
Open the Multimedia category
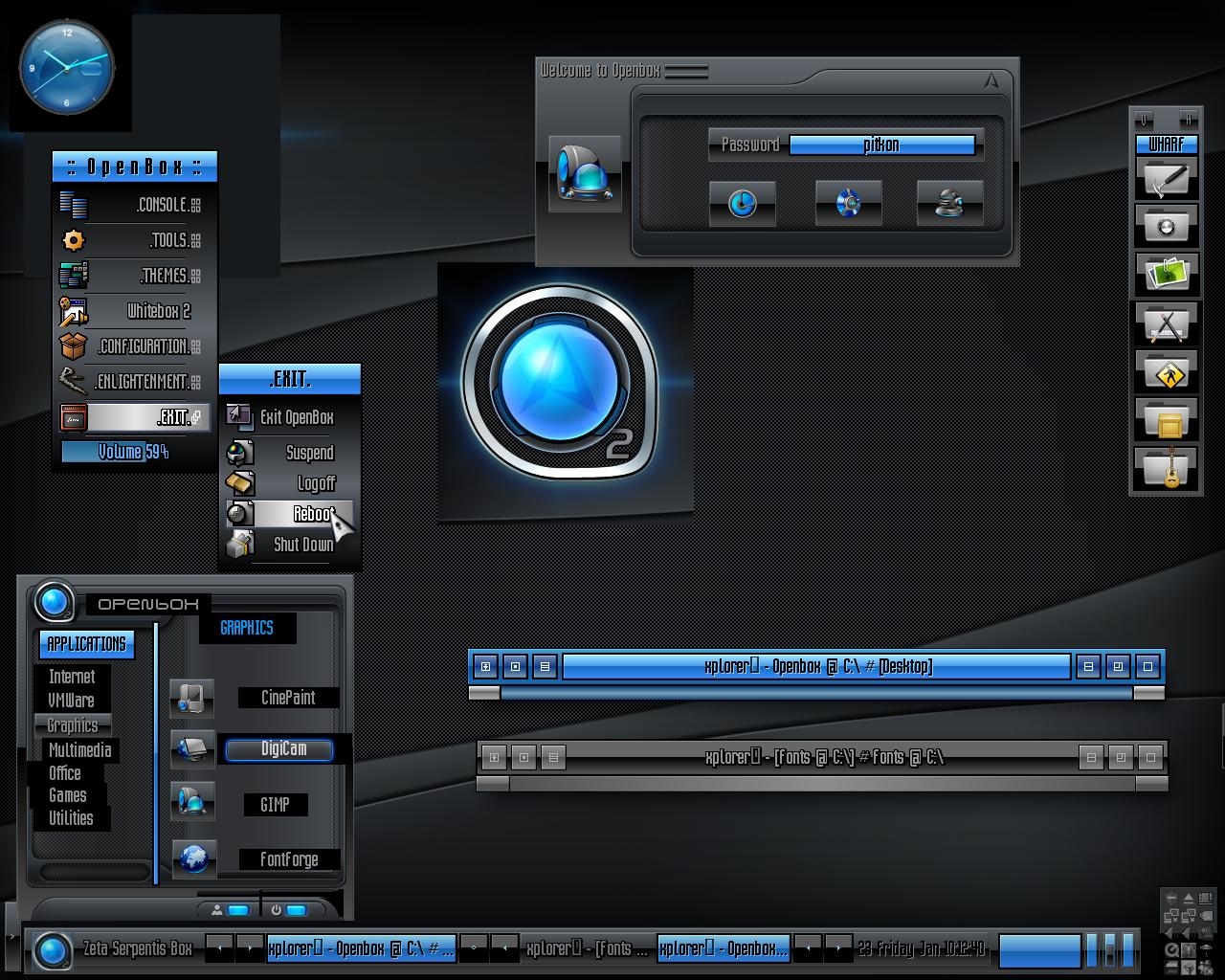click(x=80, y=750)
